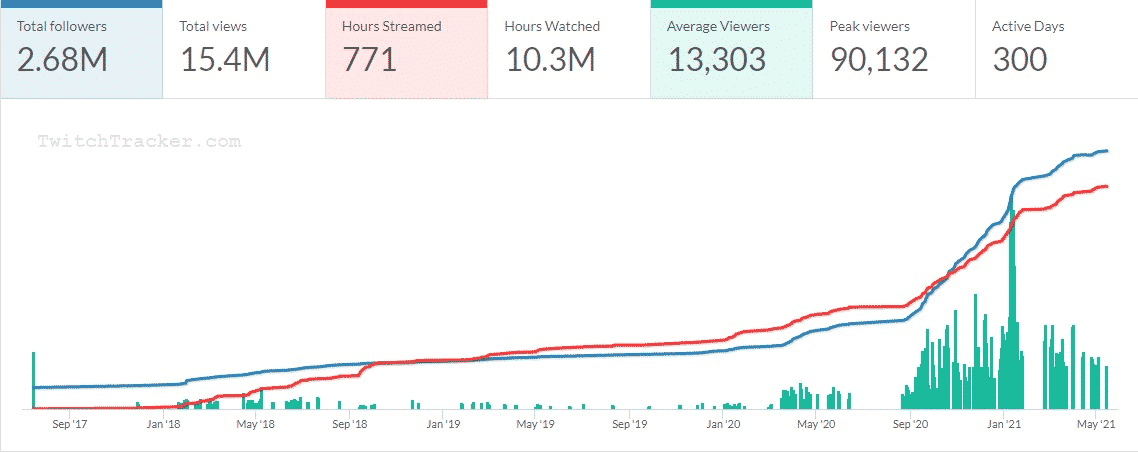Click the 771 hours streamed value
1138x452 pixels.
[x=369, y=59]
